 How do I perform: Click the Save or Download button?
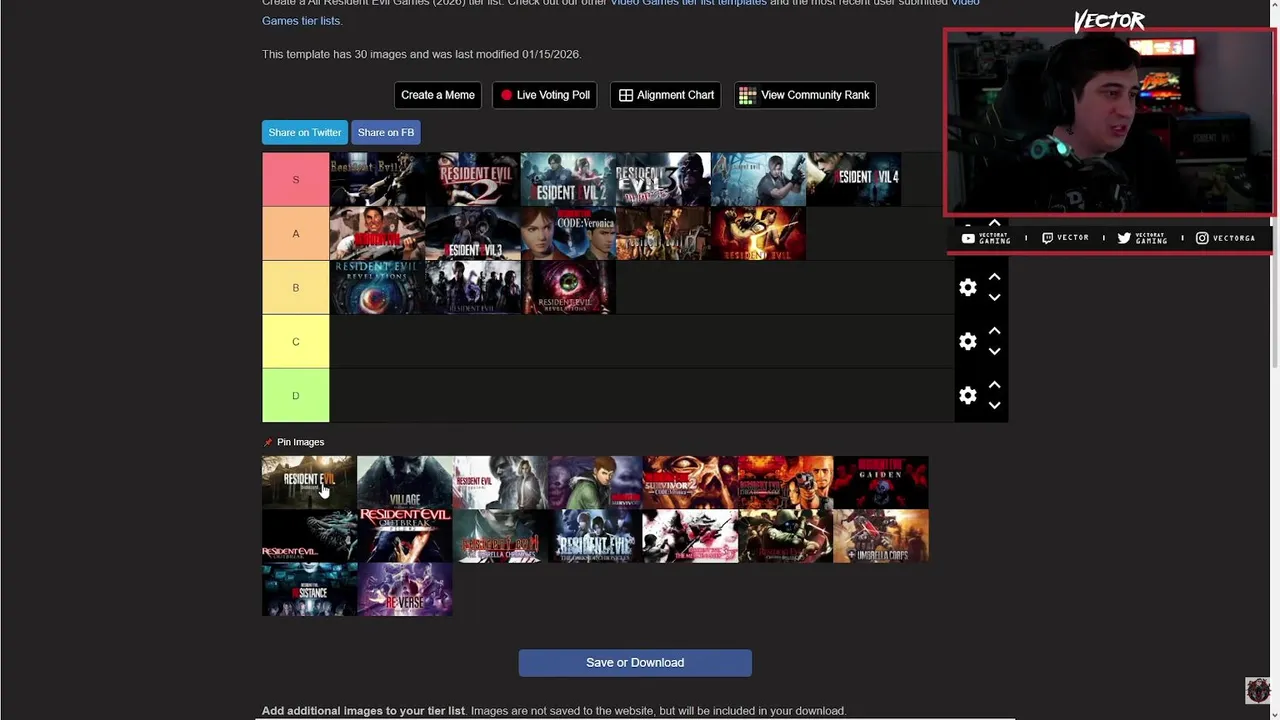[x=635, y=663]
